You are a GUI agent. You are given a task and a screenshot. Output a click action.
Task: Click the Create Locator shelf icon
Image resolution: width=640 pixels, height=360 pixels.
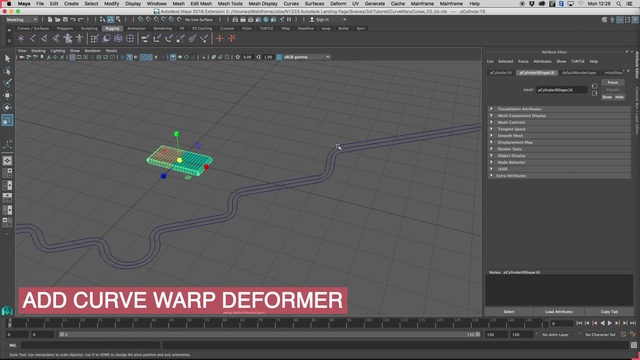(21, 39)
